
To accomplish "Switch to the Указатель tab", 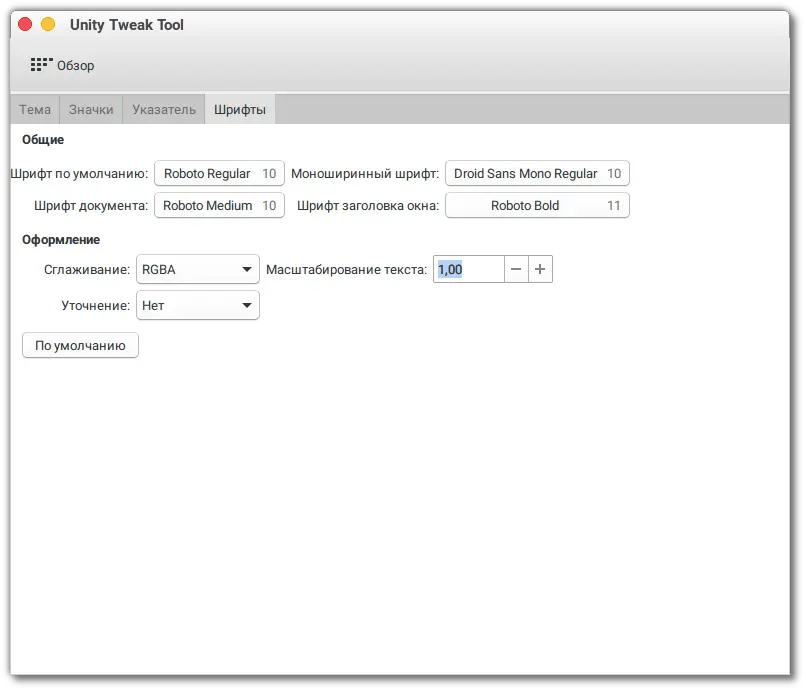I will click(164, 110).
